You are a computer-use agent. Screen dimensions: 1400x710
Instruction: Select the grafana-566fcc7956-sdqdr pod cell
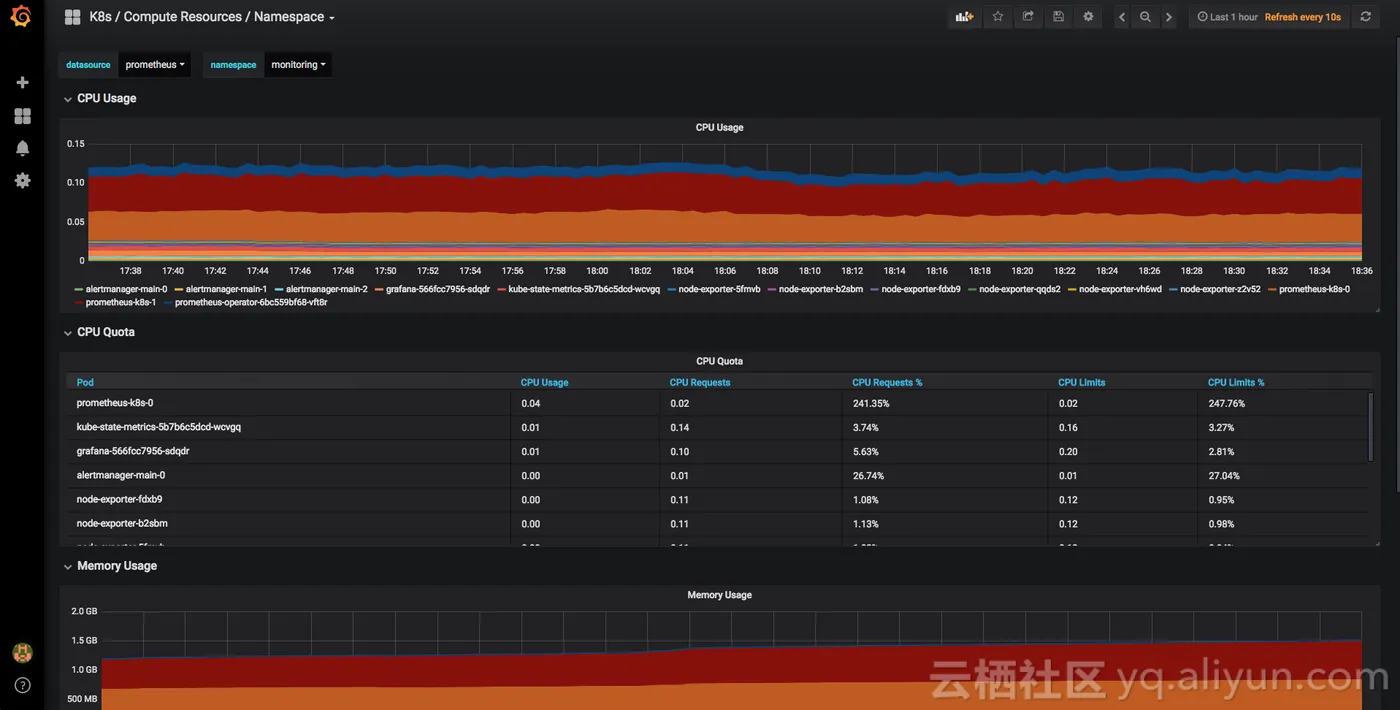(x=289, y=451)
